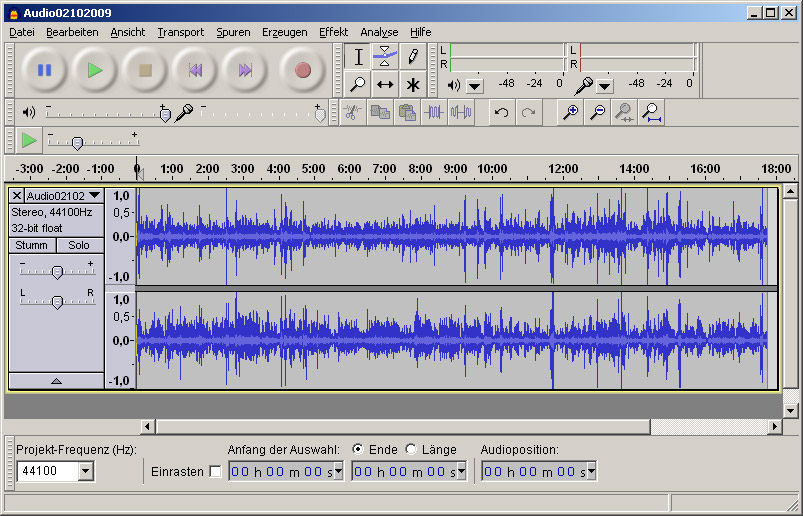803x516 pixels.
Task: Open the Erzeugen menu
Action: [285, 32]
